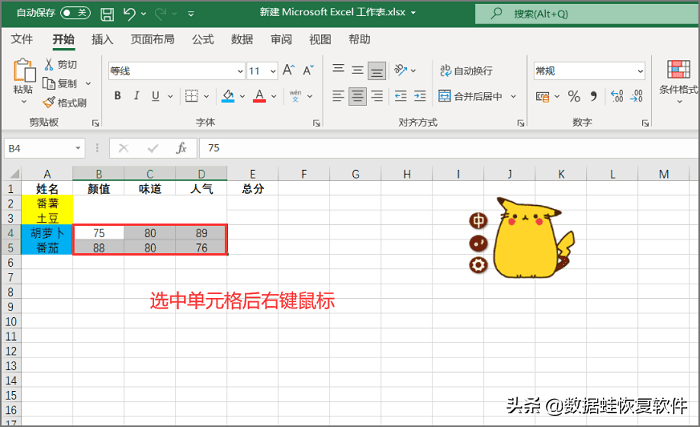This screenshot has width=700, height=427.
Task: Click the Select All corner triangle
Action: pos(14,173)
